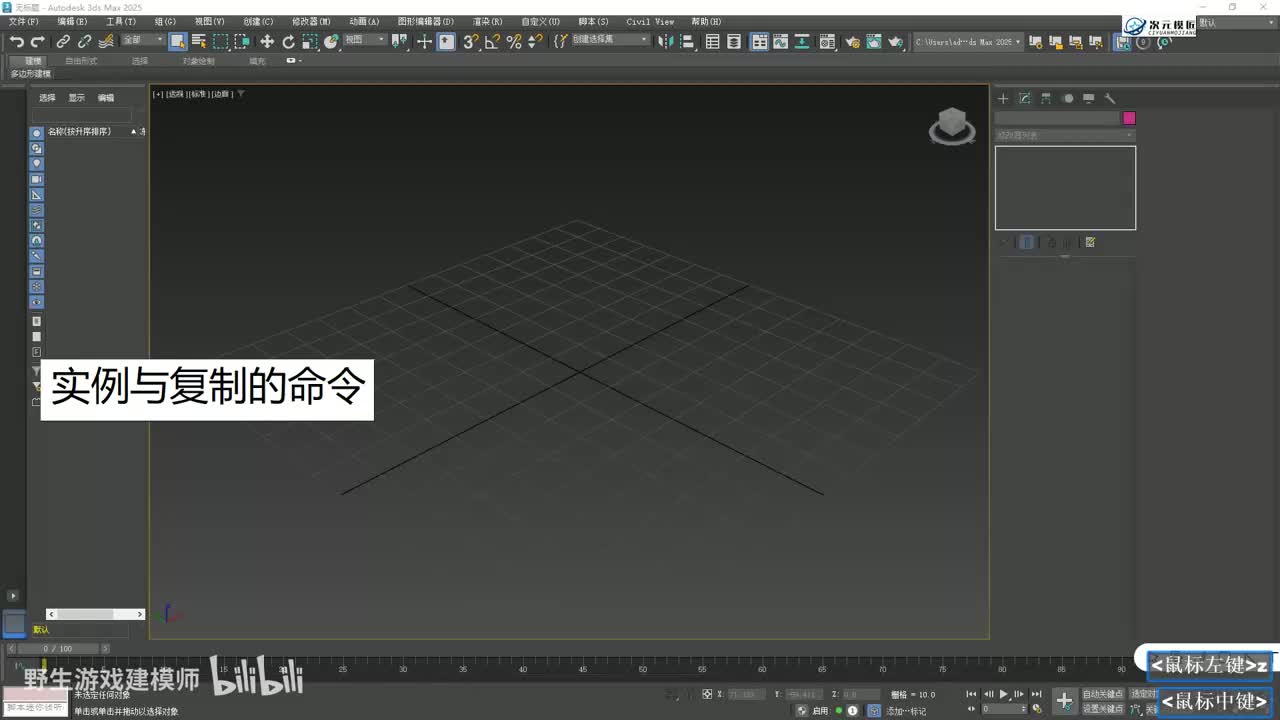The image size is (1280, 720).
Task: Click the 0 / 100 time slider
Action: [x=59, y=649]
